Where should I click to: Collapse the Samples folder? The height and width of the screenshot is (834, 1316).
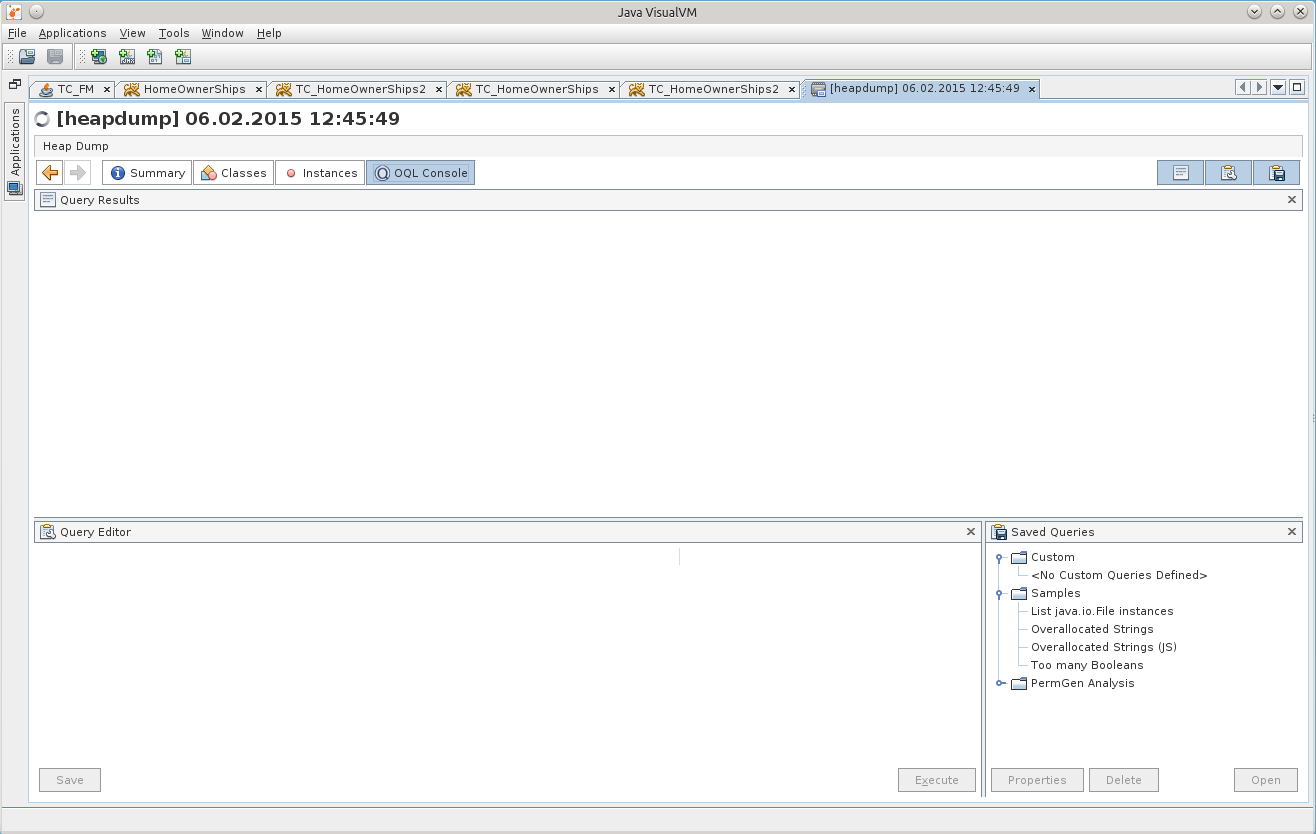(999, 594)
